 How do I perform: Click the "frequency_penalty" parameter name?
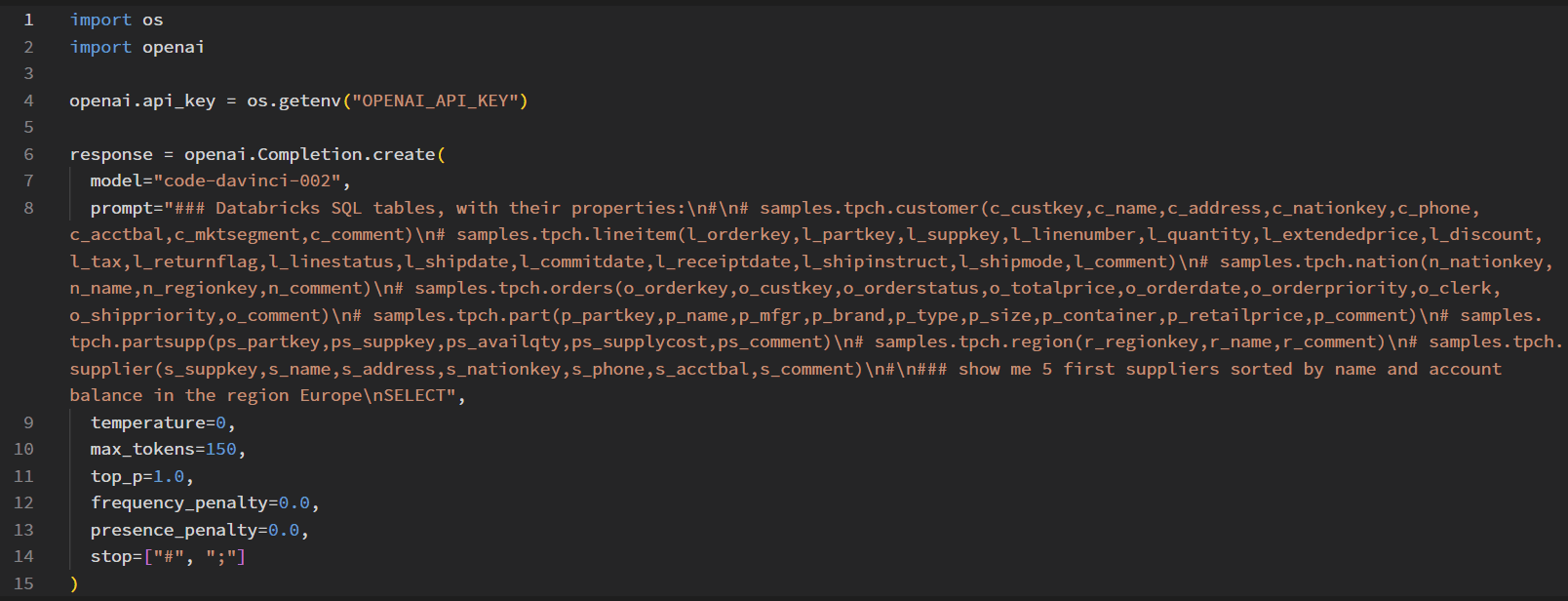[178, 502]
